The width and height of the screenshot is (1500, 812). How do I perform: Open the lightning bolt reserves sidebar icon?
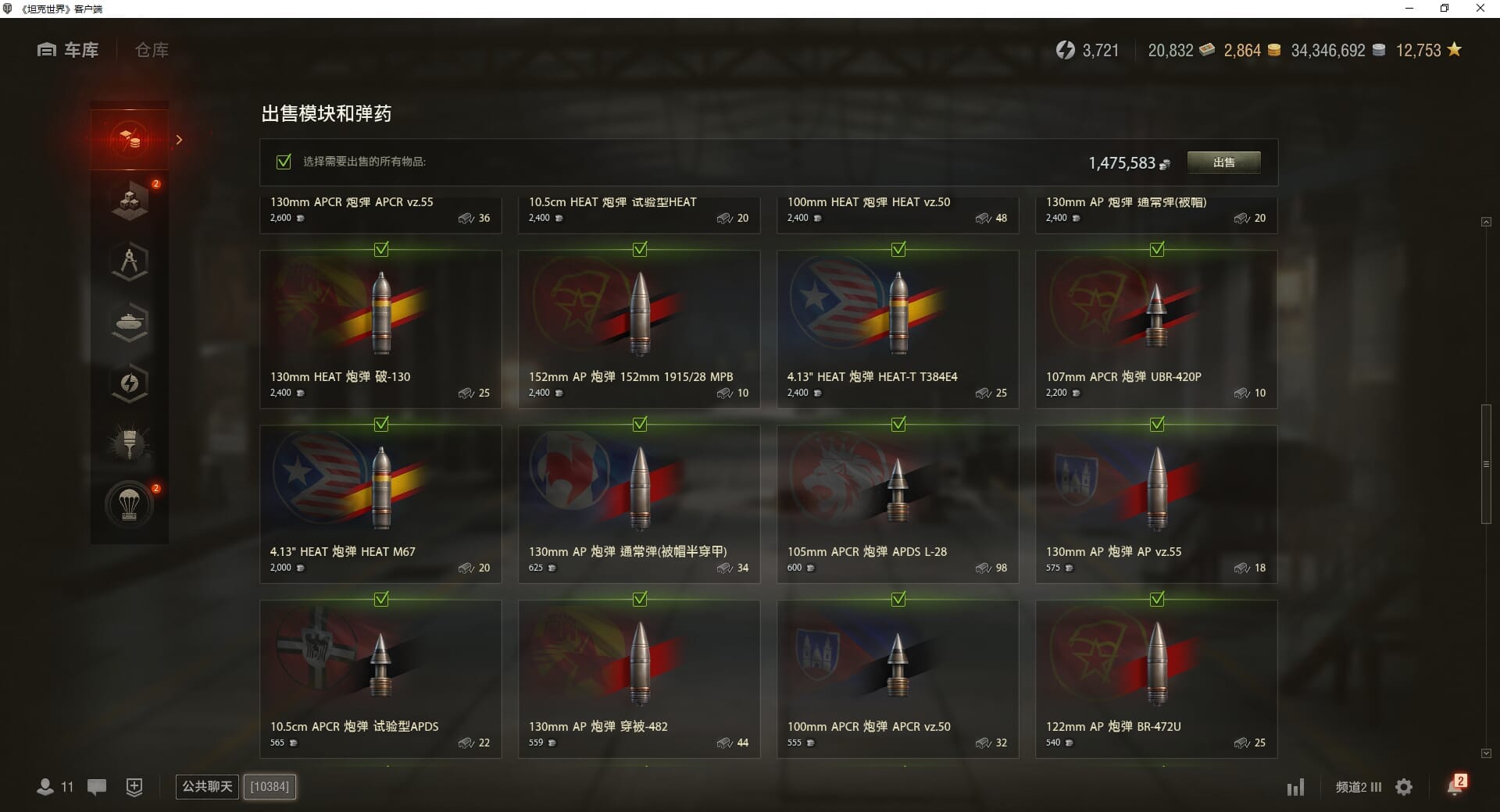130,383
